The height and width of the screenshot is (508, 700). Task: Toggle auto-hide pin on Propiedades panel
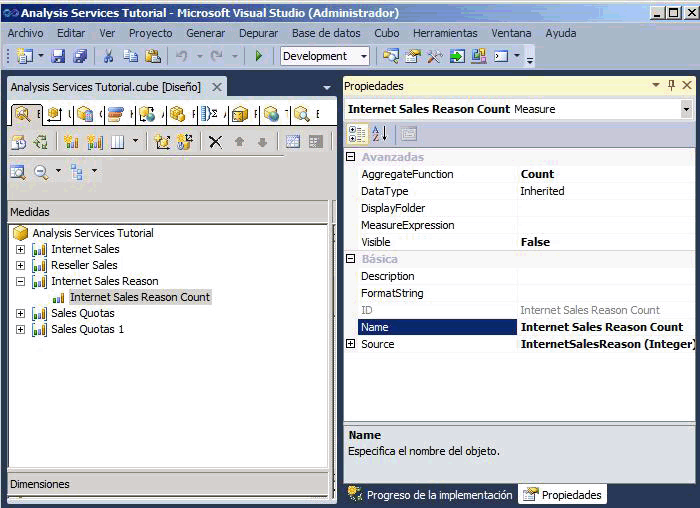point(671,85)
